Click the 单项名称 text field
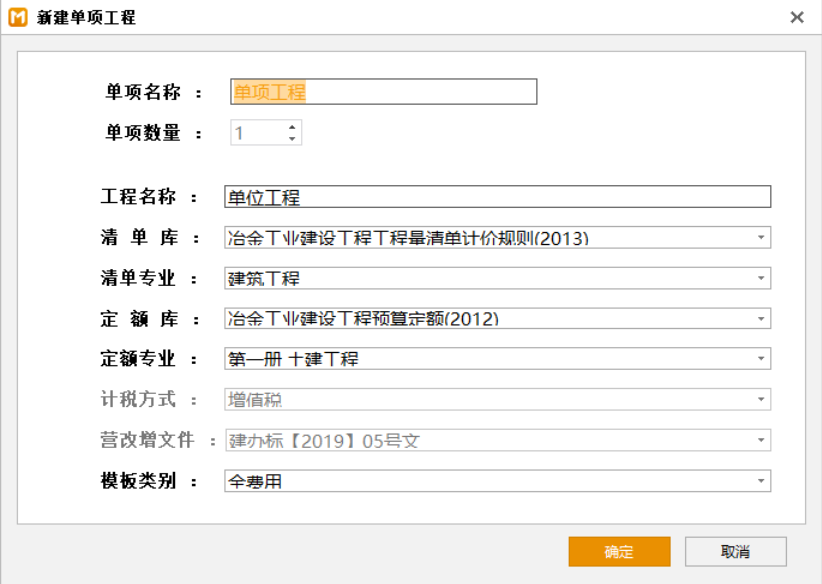This screenshot has height=584, width=822. (x=384, y=92)
